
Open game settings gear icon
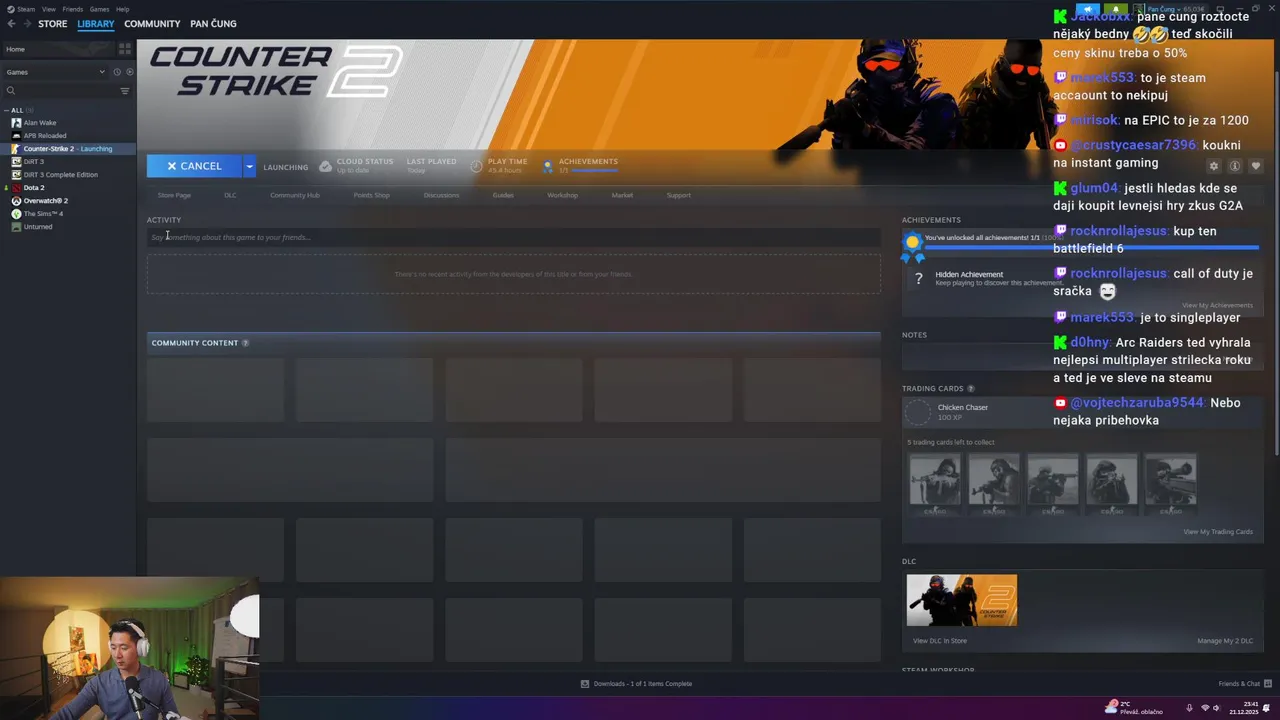coord(1214,166)
